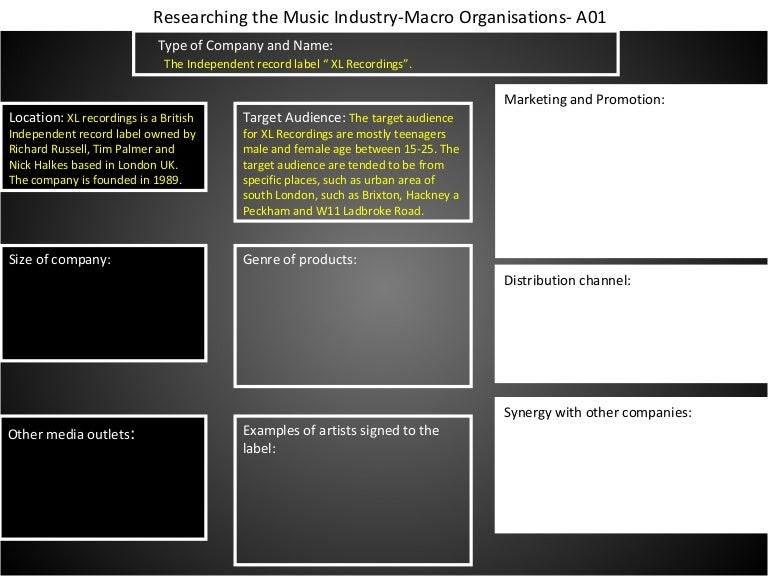Click the blank area of the Synergy box
The width and height of the screenshot is (768, 576).
coord(630,480)
